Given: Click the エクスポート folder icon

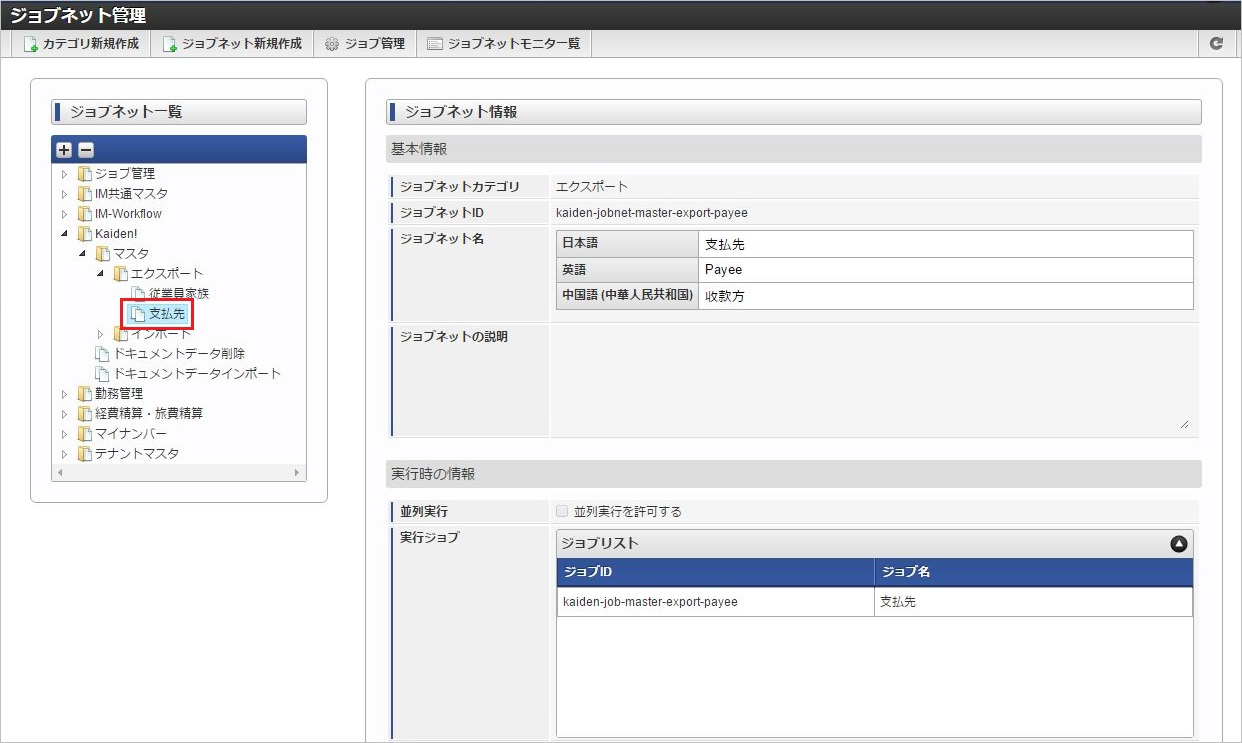Looking at the screenshot, I should coord(120,274).
